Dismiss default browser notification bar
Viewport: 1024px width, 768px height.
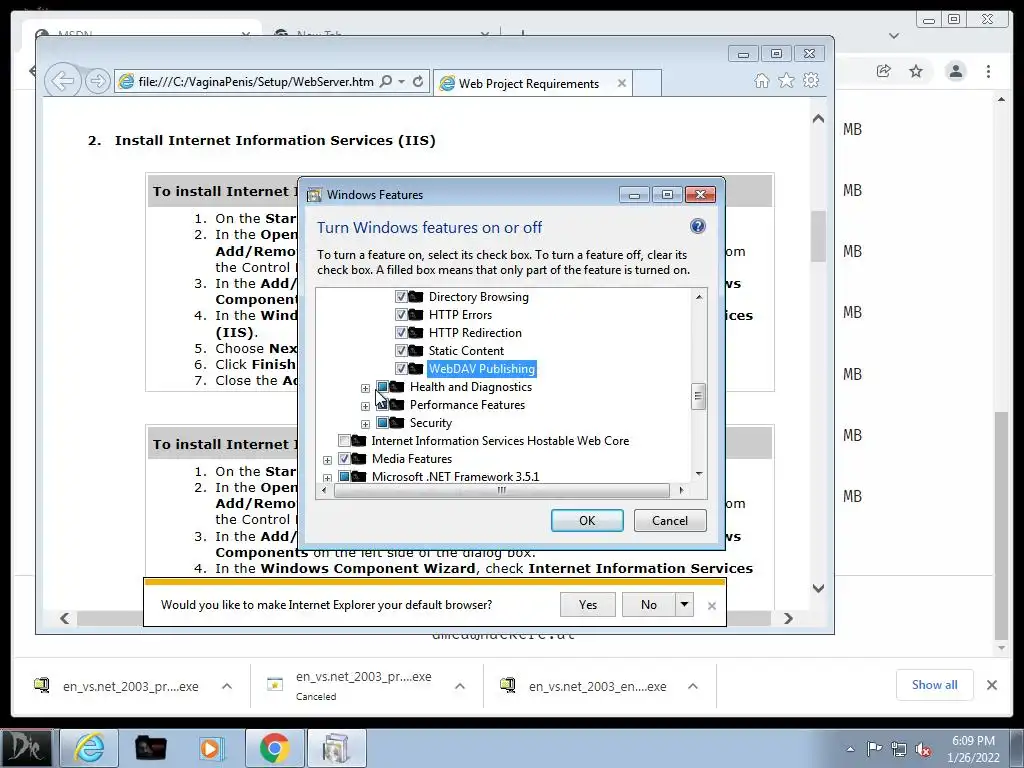pos(712,606)
